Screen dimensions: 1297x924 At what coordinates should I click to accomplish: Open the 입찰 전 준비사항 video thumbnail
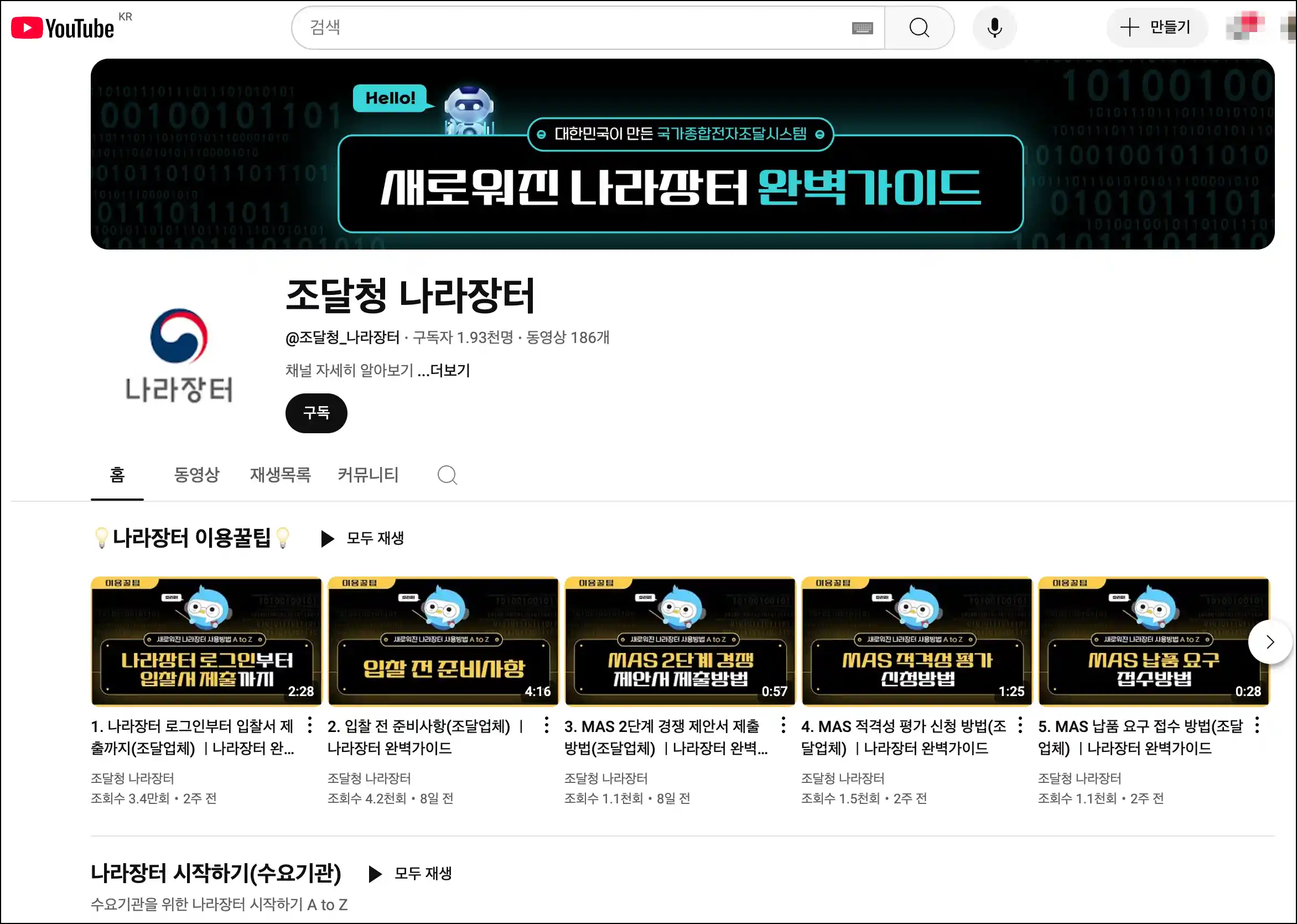coord(443,642)
